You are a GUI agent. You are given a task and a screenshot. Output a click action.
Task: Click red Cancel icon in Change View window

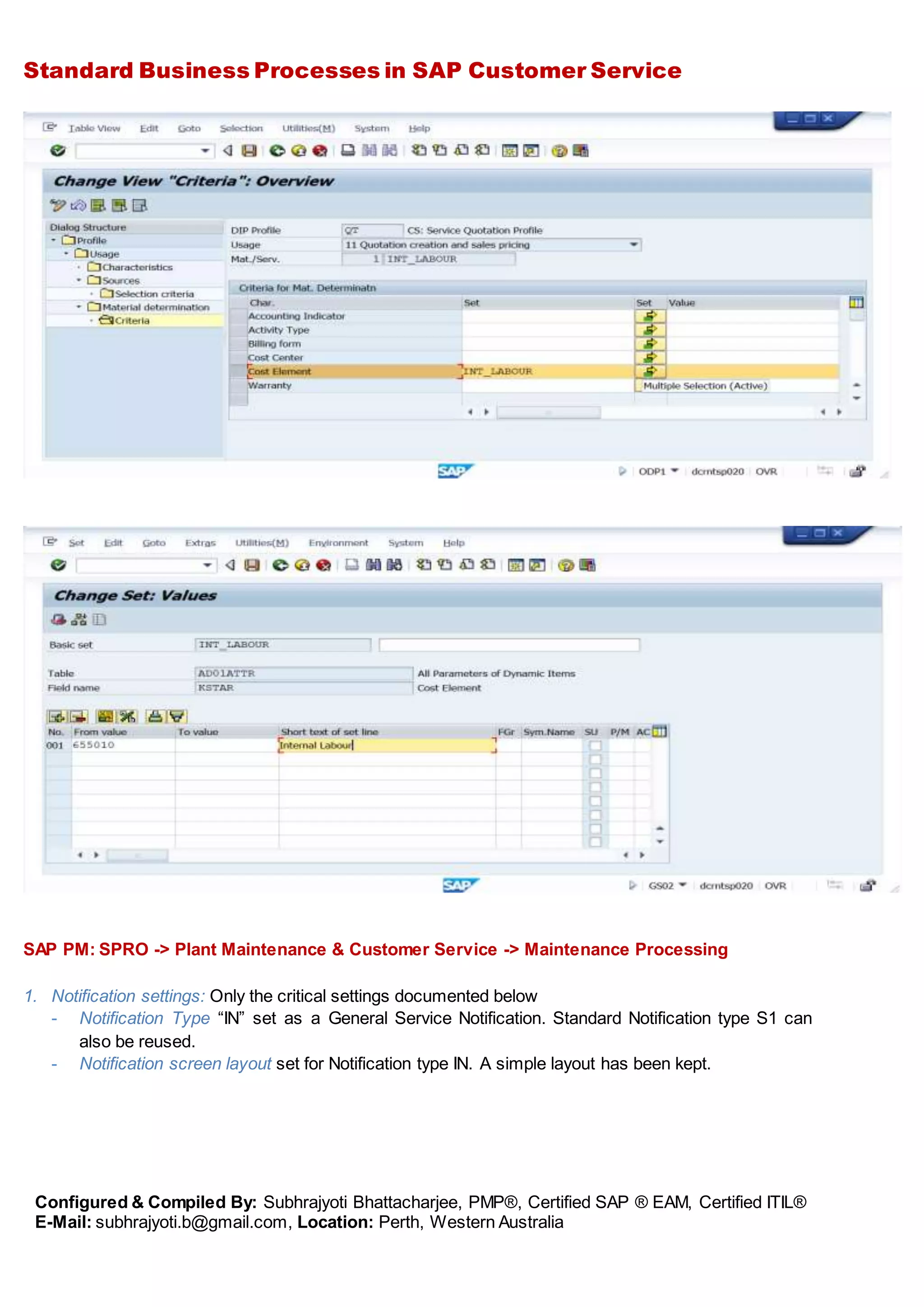coord(320,151)
